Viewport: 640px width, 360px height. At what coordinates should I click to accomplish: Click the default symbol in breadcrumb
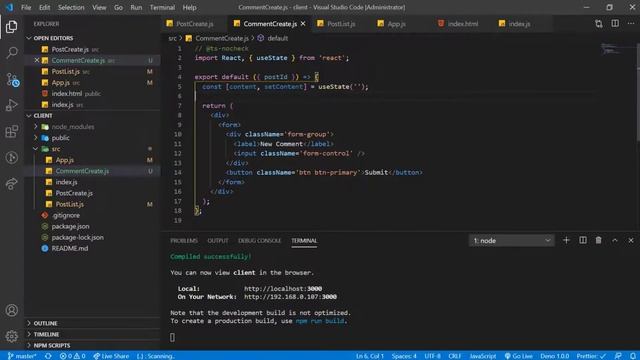[x=278, y=38]
